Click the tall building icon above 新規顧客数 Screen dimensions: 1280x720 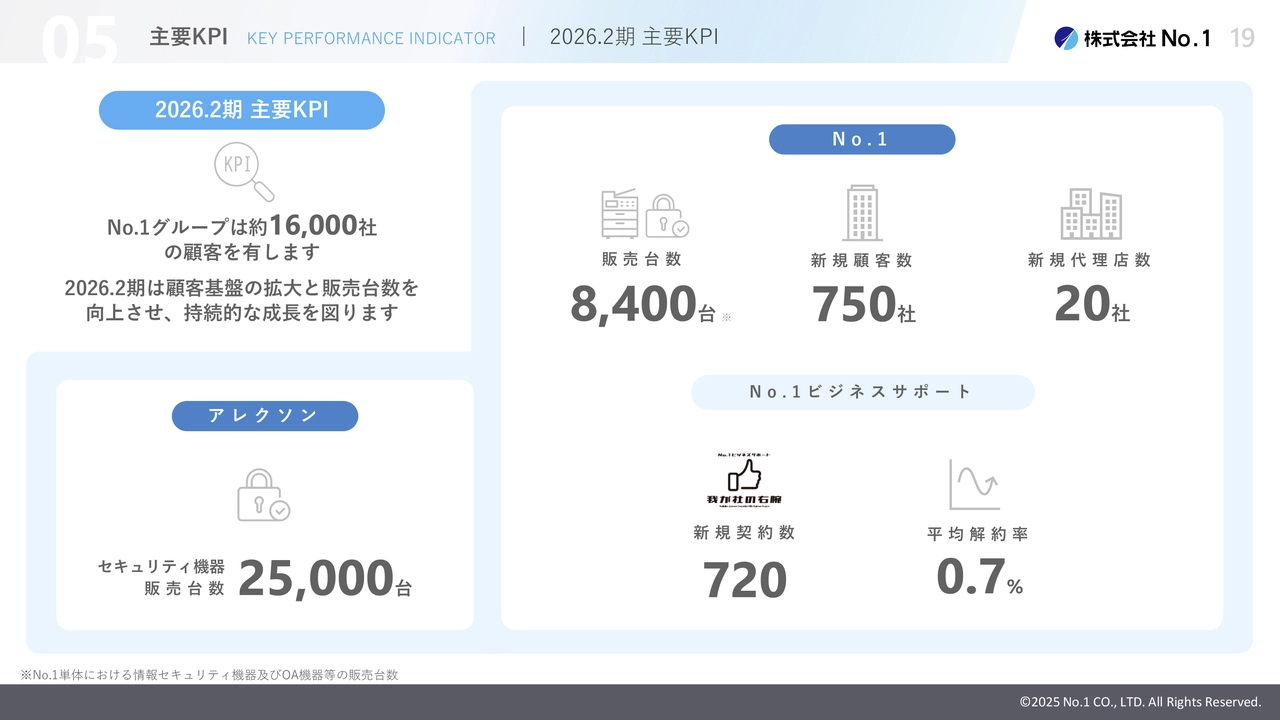861,213
